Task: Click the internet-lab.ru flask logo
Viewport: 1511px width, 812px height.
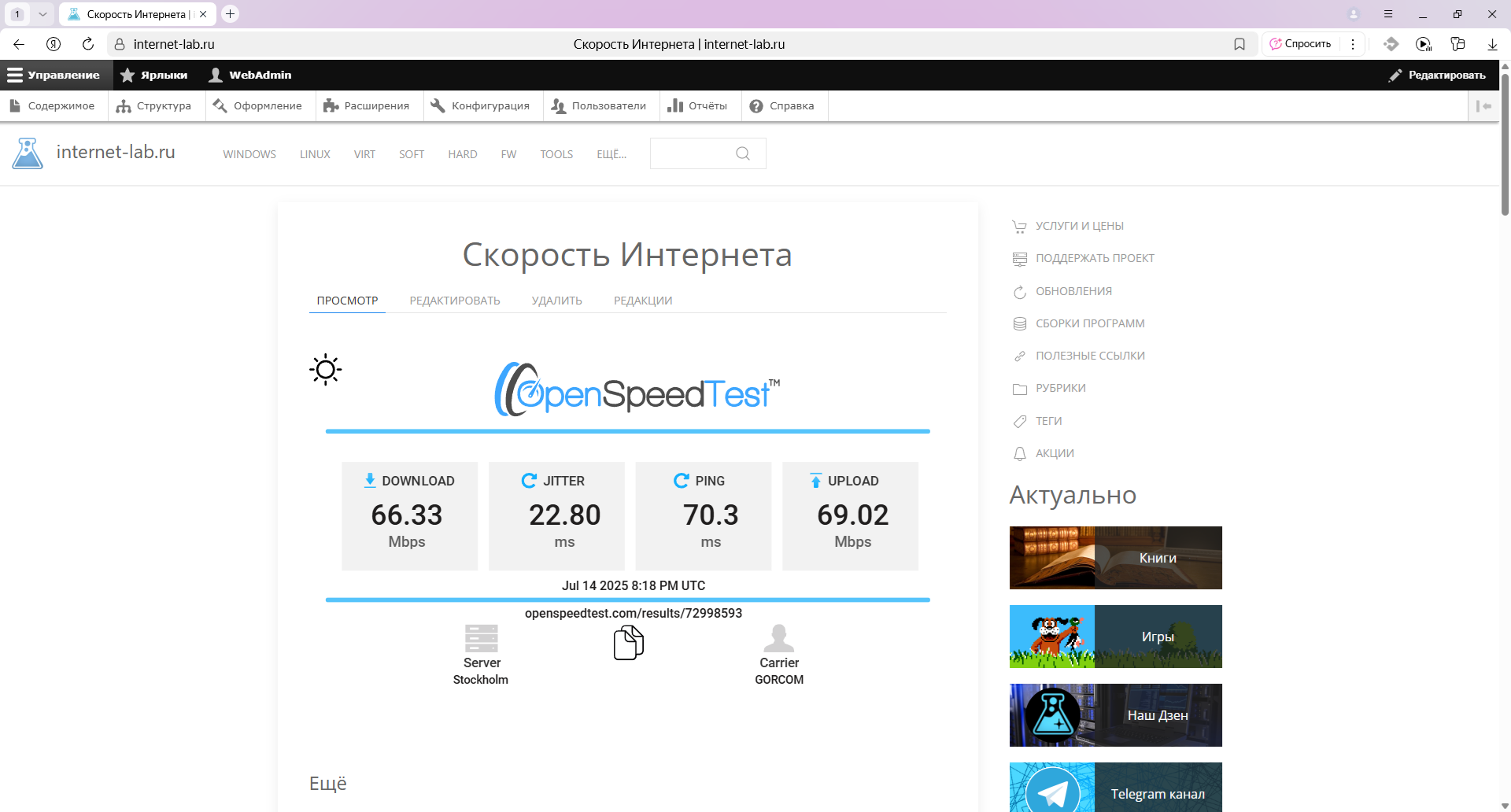Action: pyautogui.click(x=28, y=153)
